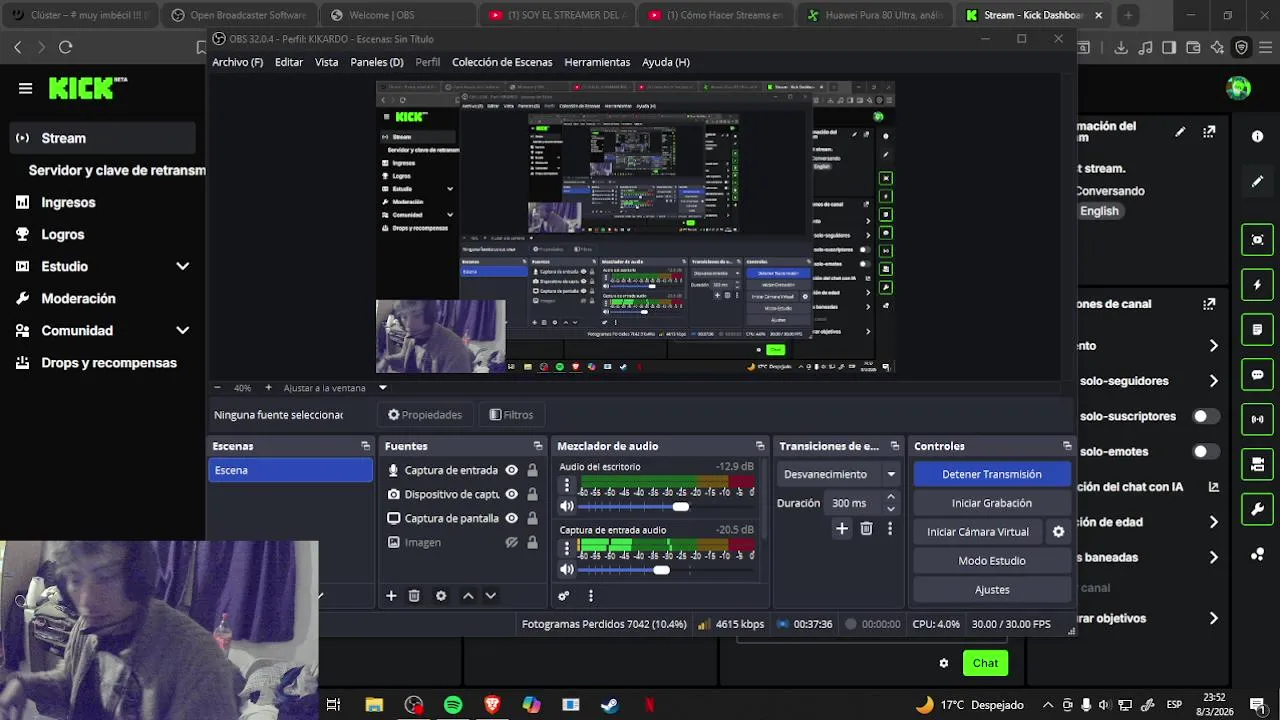Expand Comunidad menu in Kick sidebar
The height and width of the screenshot is (720, 1280).
182,330
